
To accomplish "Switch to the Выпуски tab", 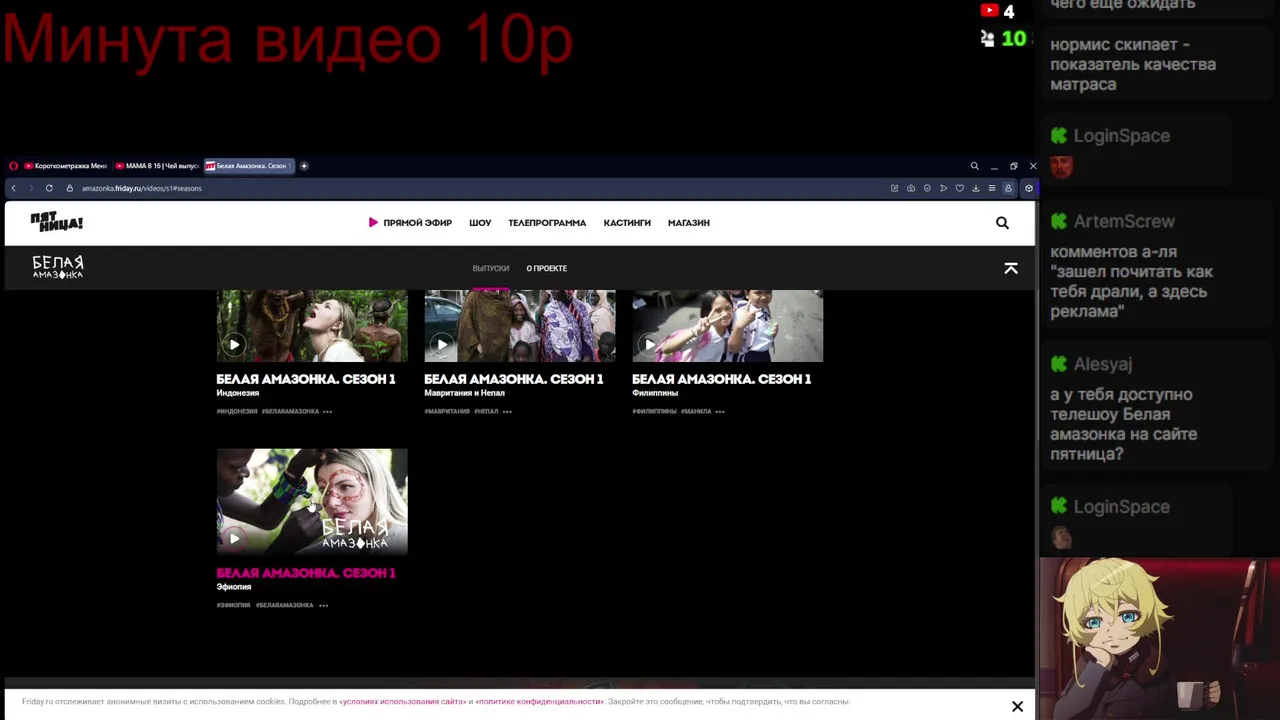I will pyautogui.click(x=490, y=268).
